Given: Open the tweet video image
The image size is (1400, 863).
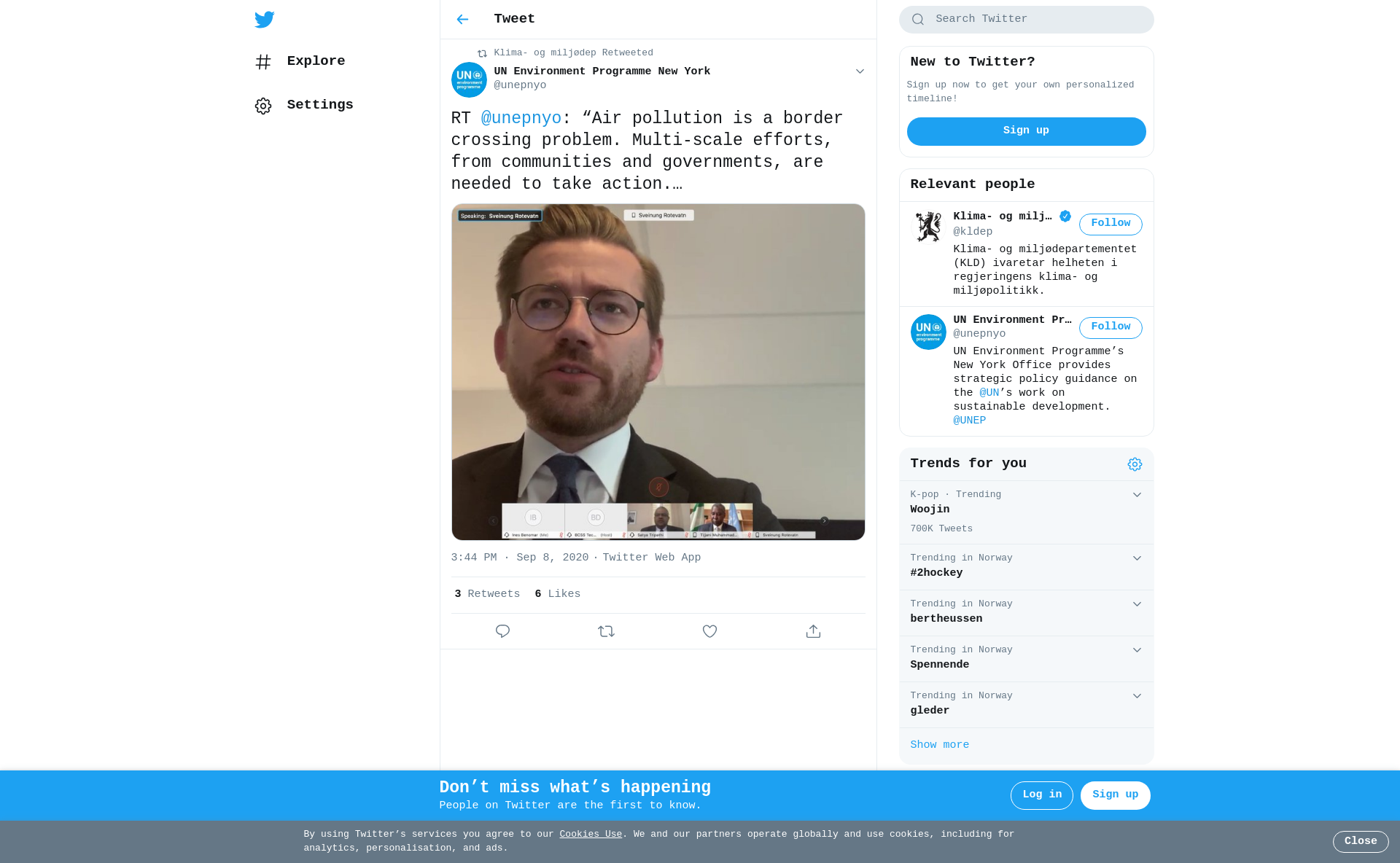Looking at the screenshot, I should pos(658,372).
